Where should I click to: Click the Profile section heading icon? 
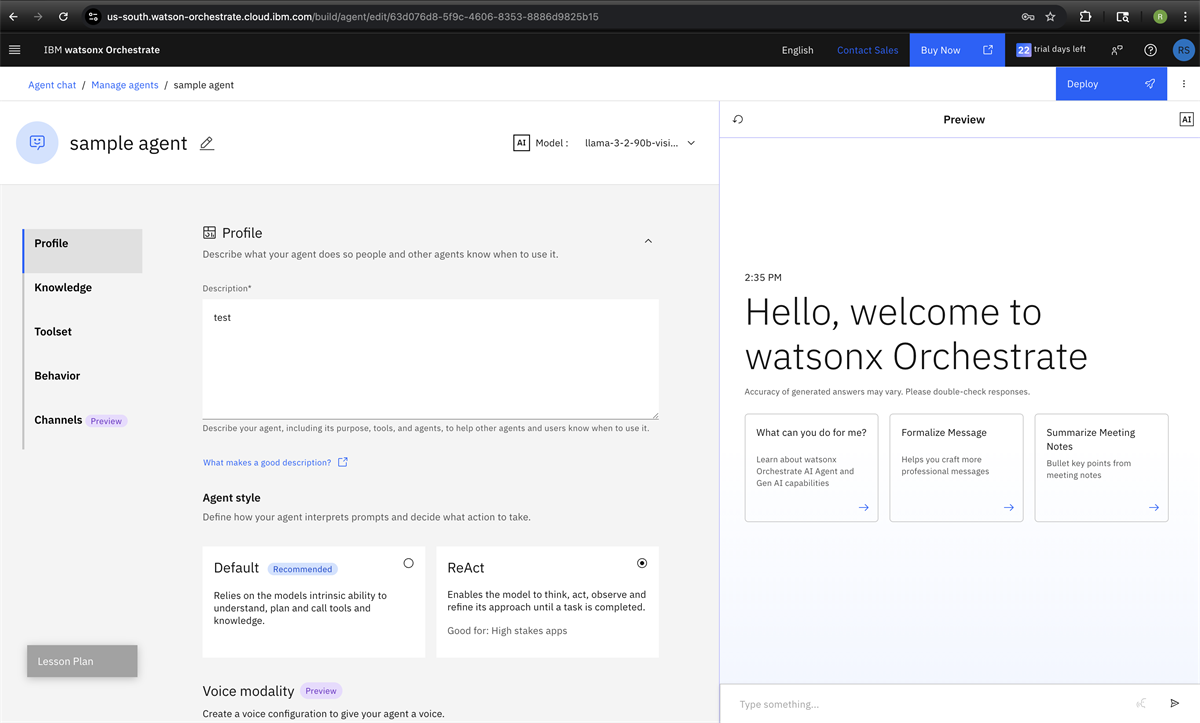(x=209, y=233)
